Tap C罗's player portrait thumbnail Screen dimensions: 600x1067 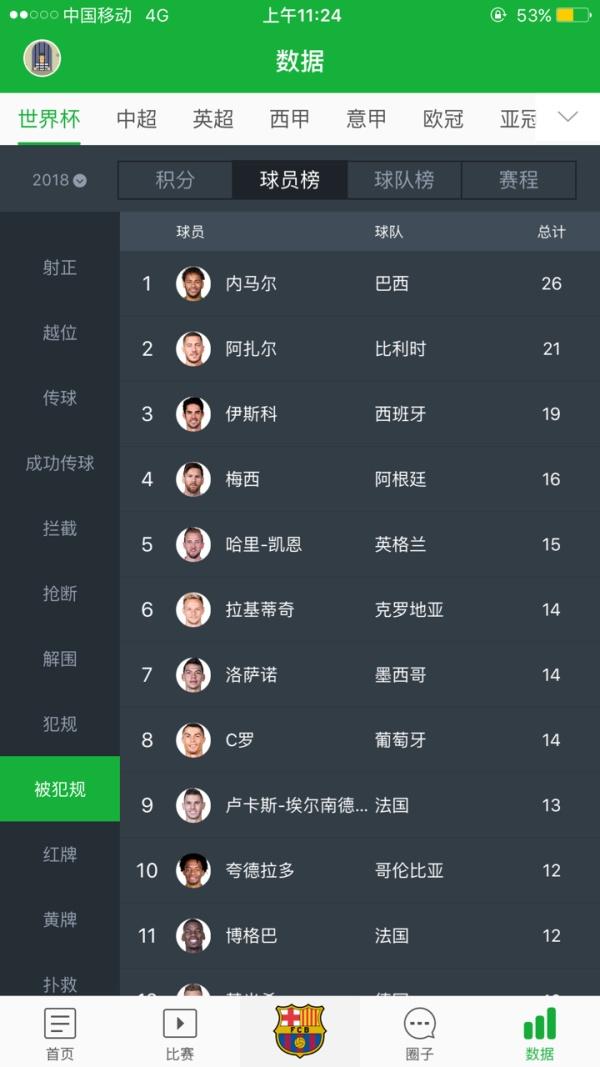point(193,739)
